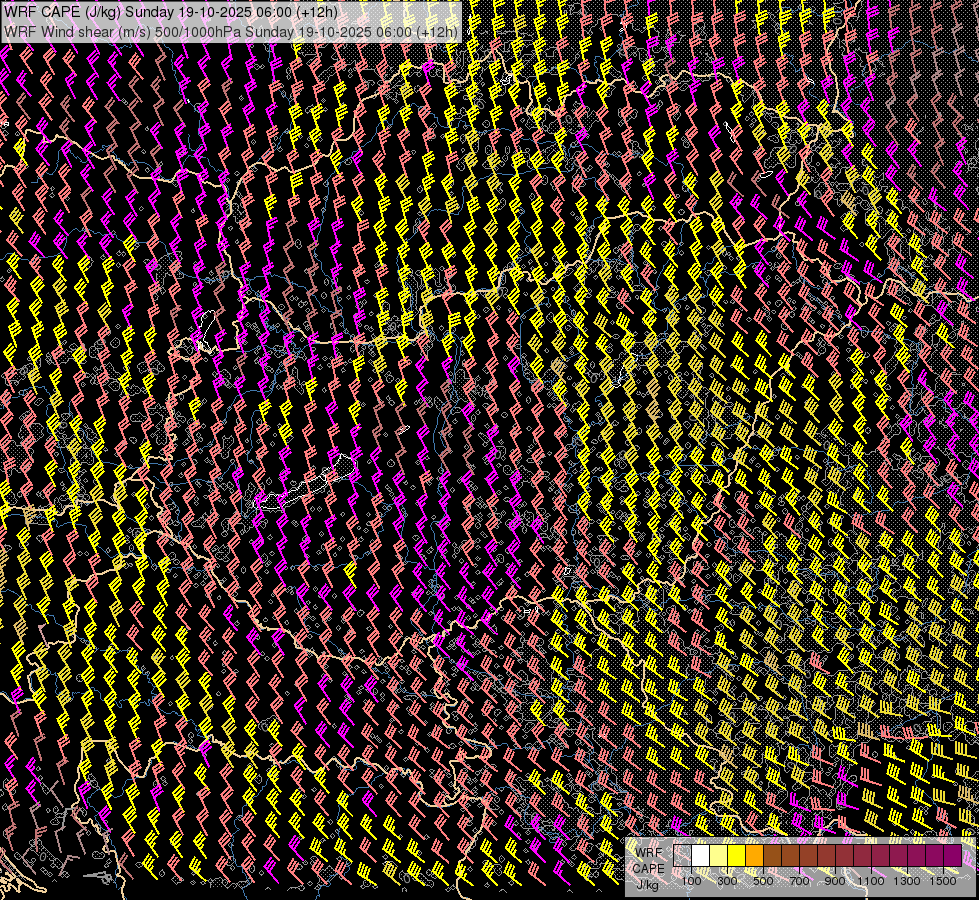Screen dimensions: 979x900
Task: Click the WRF CAPE title line
Action: pyautogui.click(x=170, y=12)
